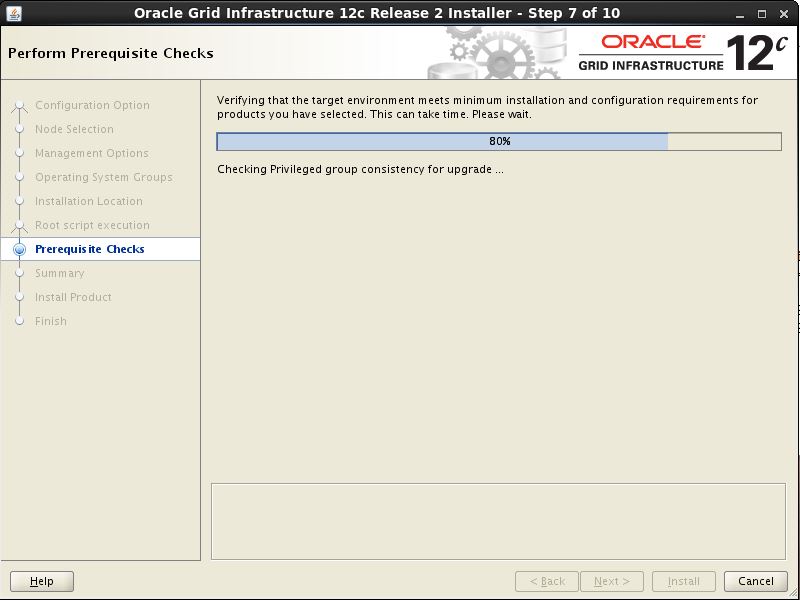Click the Help button
800x601 pixels.
42,581
